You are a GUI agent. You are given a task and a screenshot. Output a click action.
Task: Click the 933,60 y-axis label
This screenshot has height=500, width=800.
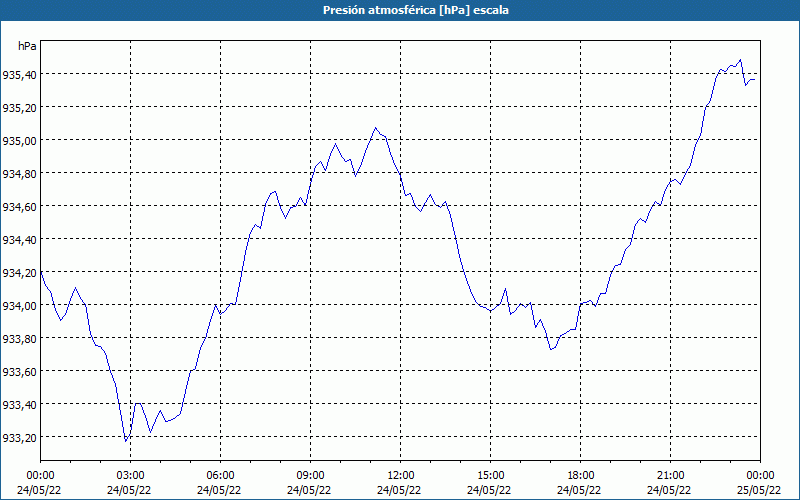19,371
